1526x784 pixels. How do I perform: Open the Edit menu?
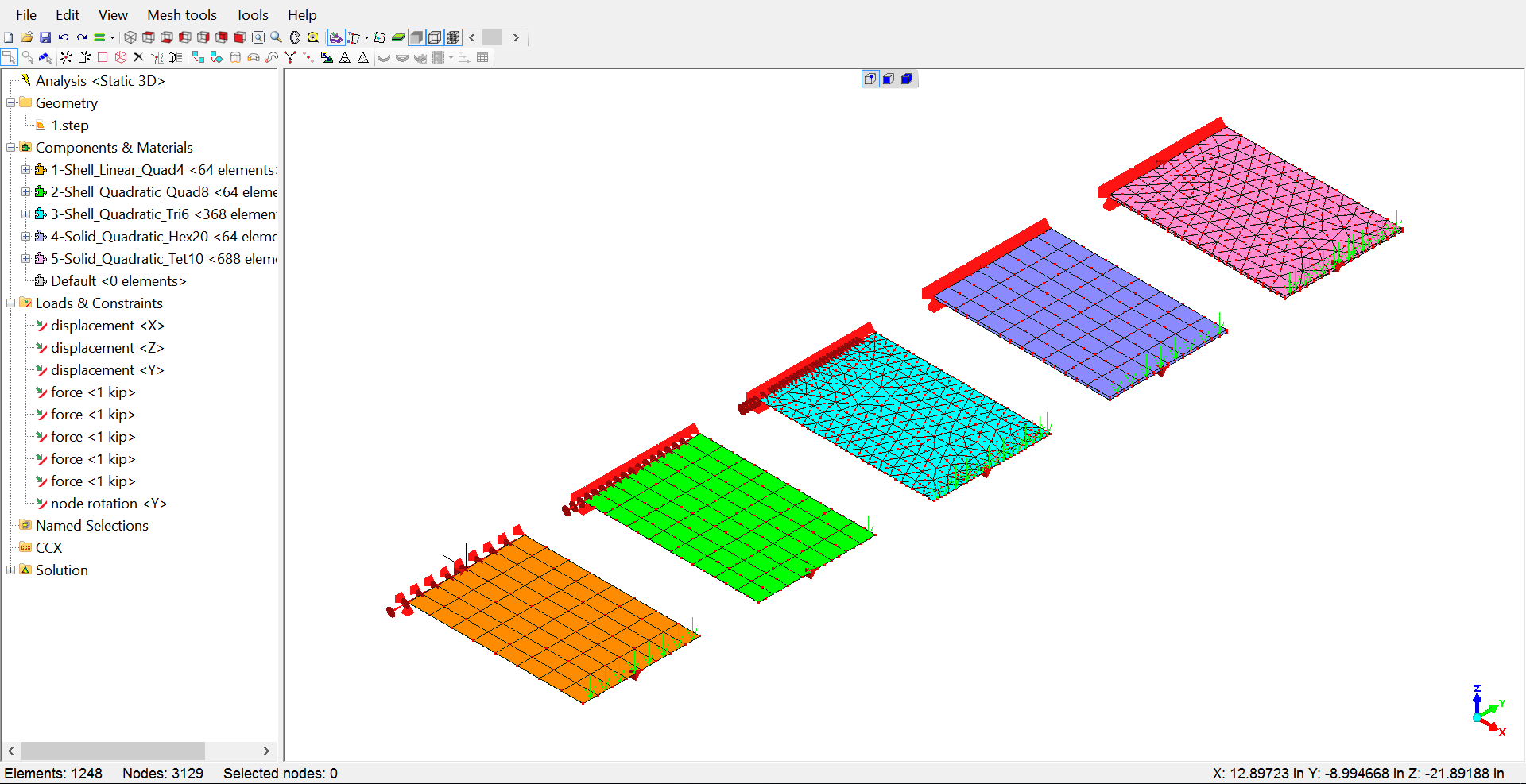68,14
